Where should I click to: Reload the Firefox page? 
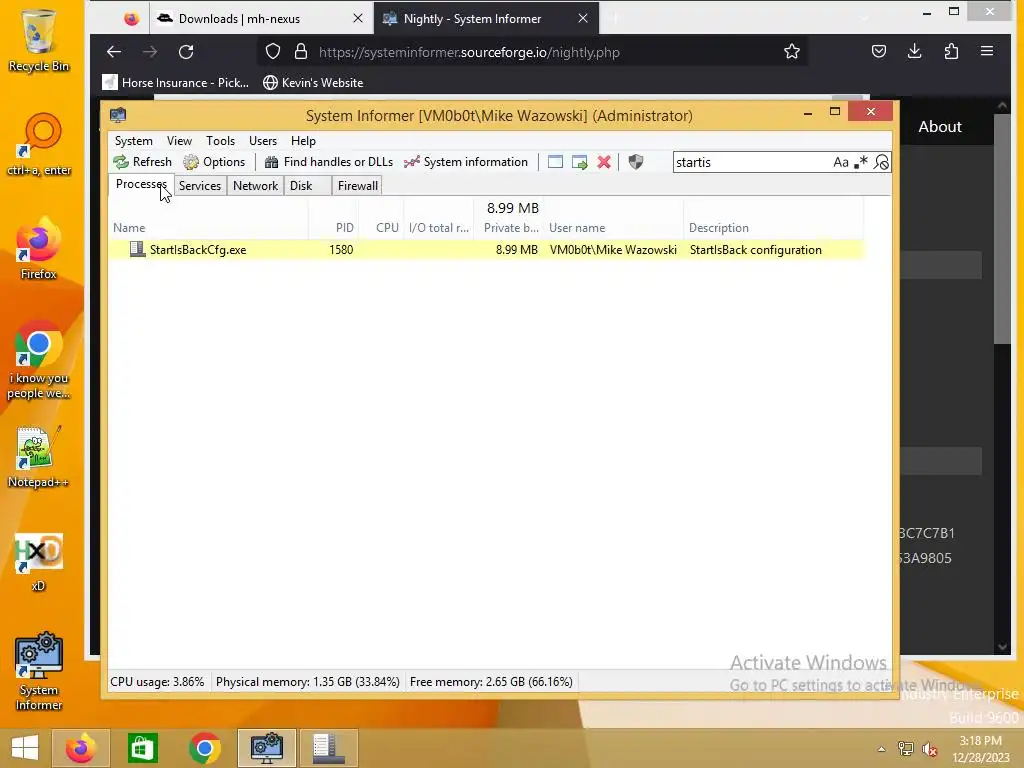[x=186, y=52]
